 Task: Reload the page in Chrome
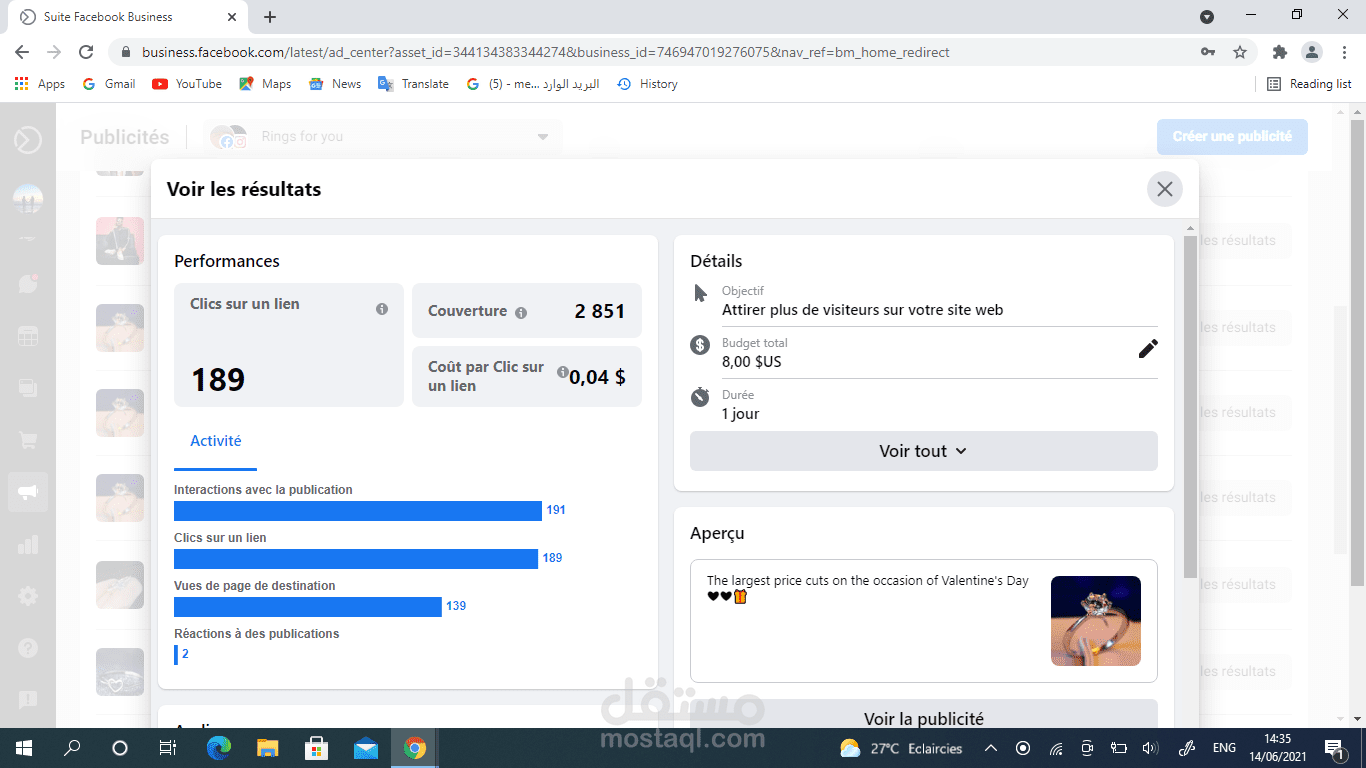tap(86, 52)
